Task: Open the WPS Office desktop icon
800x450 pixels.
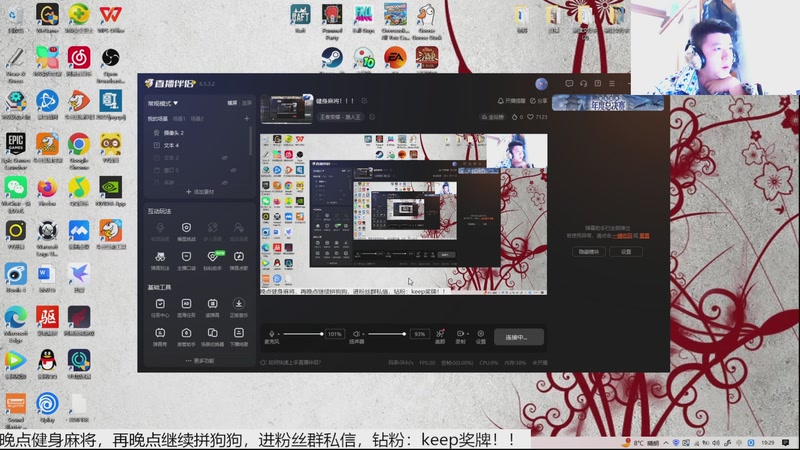Action: point(110,17)
